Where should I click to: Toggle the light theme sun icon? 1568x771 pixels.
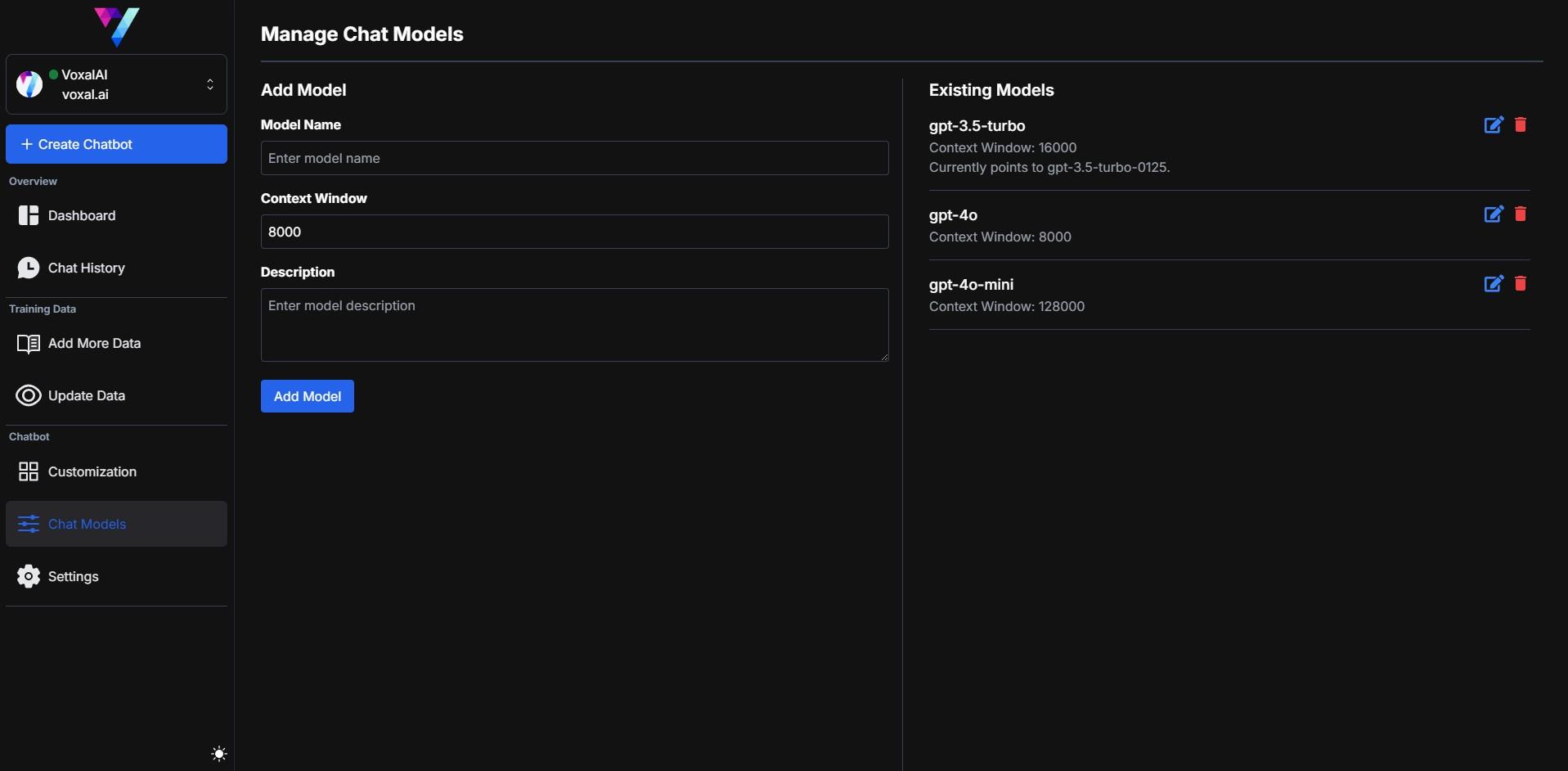pyautogui.click(x=218, y=753)
